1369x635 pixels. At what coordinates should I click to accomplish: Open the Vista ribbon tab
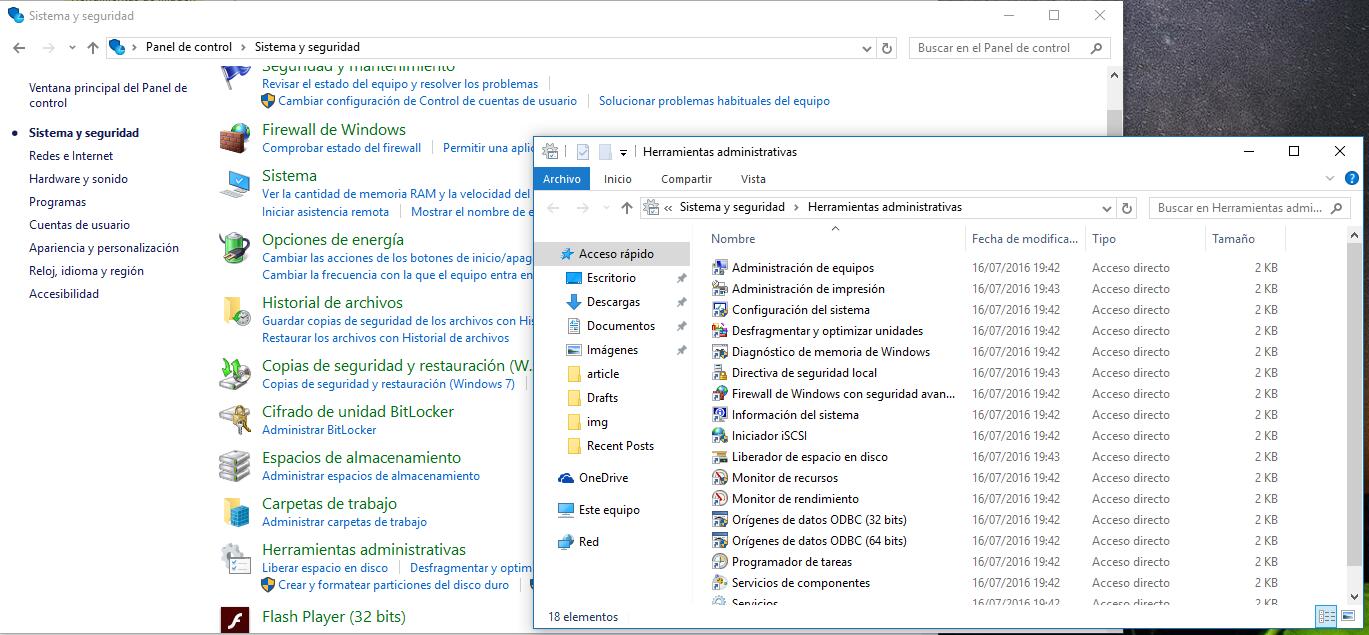tap(753, 179)
